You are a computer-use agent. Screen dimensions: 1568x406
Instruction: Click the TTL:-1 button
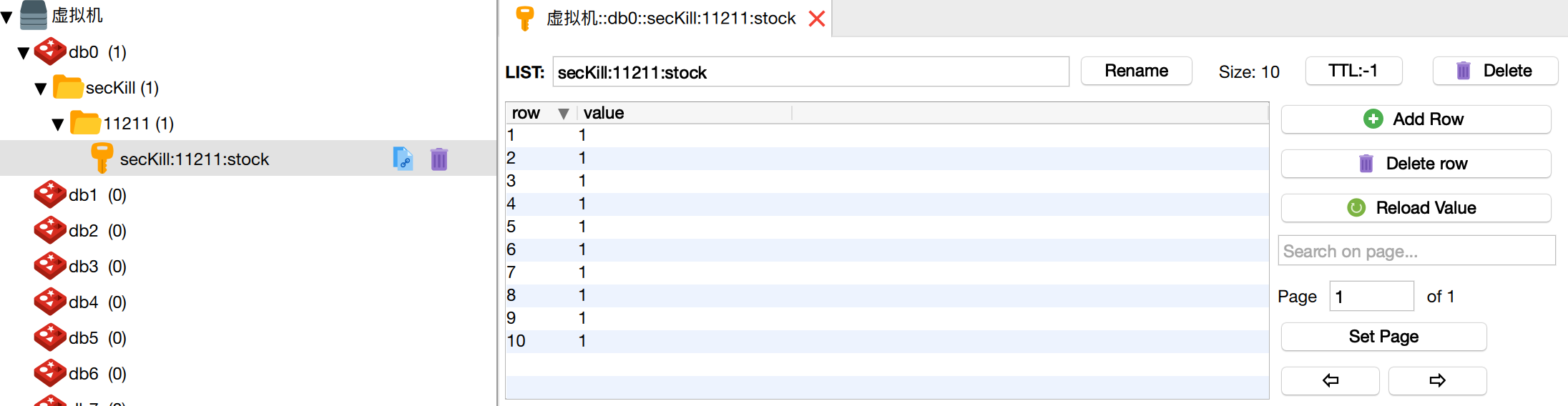click(x=1353, y=71)
